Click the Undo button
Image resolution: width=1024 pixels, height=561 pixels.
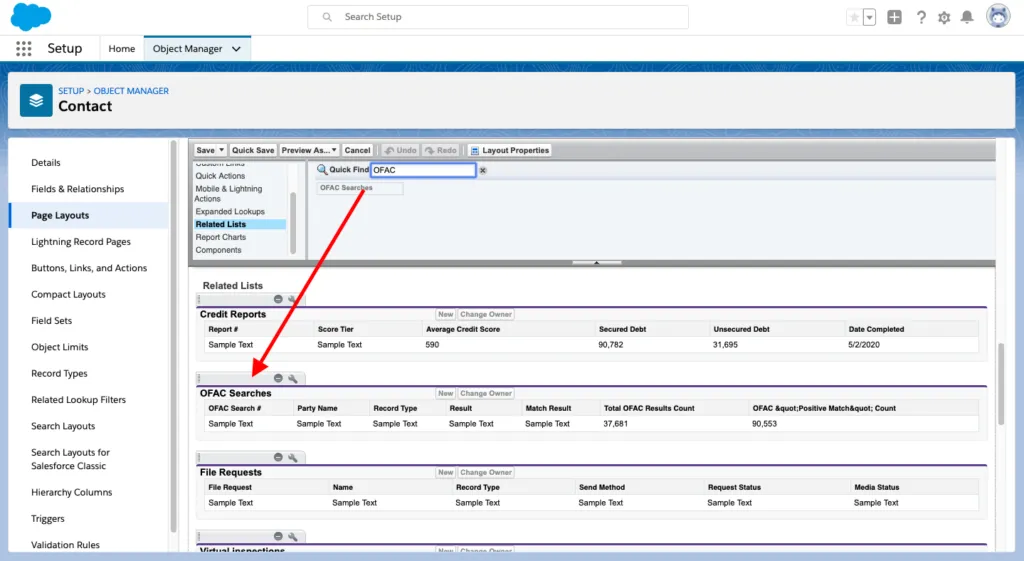(x=400, y=150)
